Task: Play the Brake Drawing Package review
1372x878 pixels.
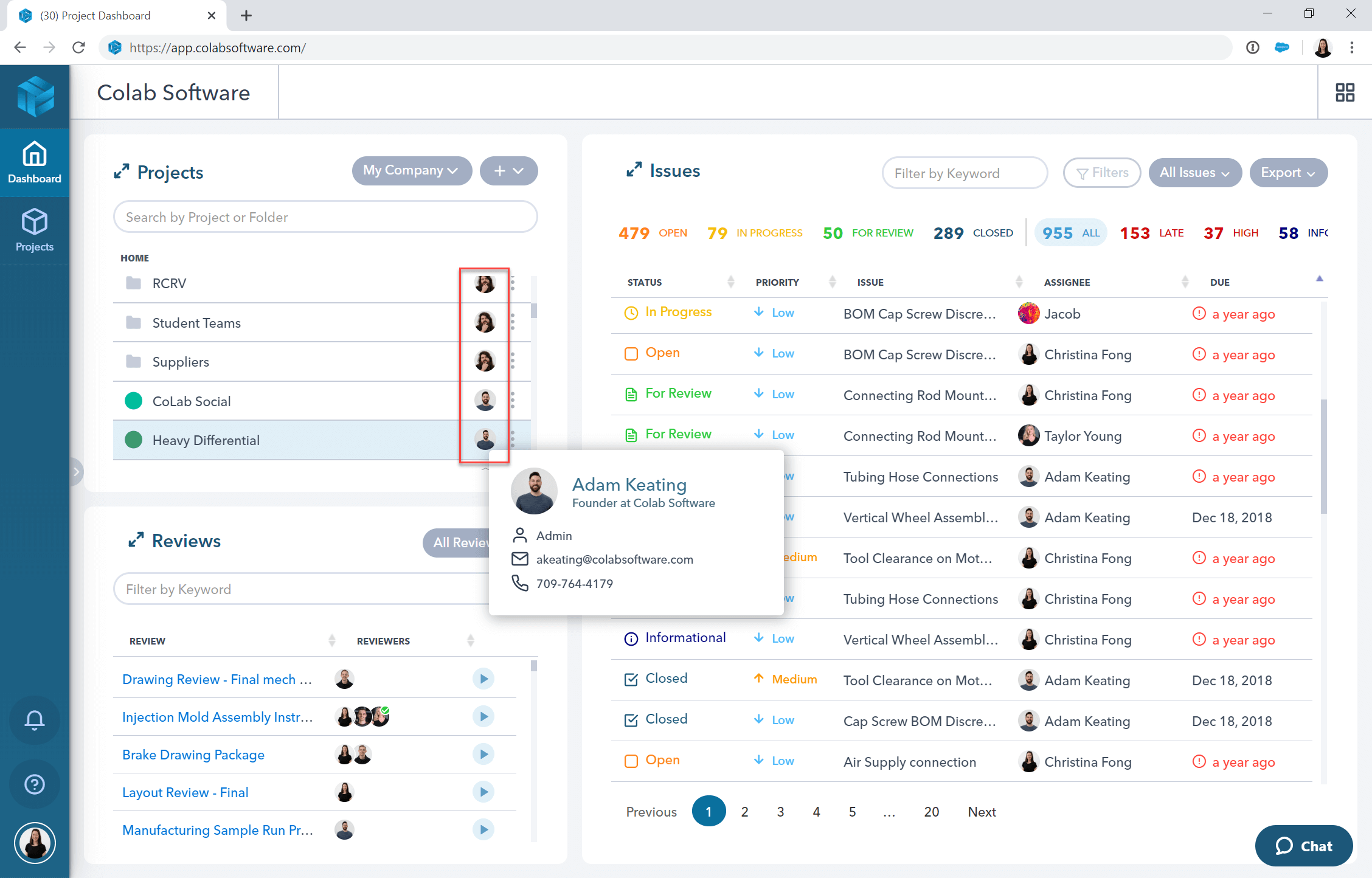Action: 483,755
